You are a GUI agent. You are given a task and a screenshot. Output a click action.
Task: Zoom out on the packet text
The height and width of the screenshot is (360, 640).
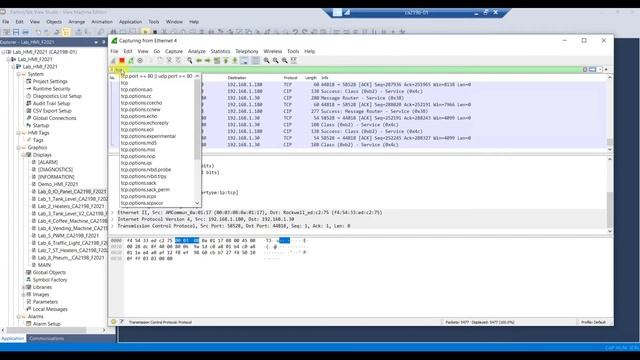pos(276,60)
